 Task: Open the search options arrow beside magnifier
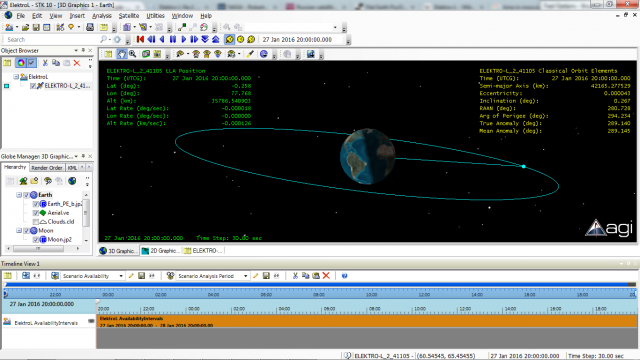[x=110, y=40]
